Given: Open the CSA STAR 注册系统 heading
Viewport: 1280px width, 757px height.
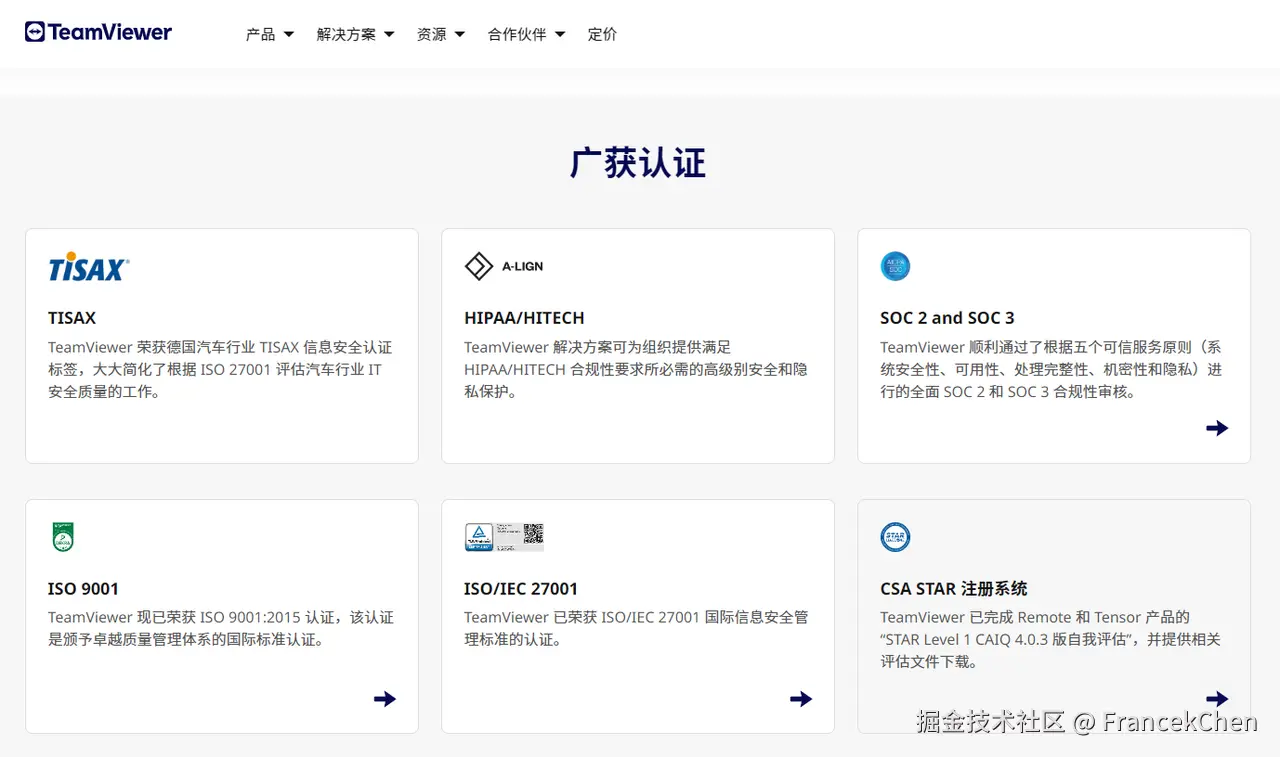Looking at the screenshot, I should coord(954,589).
